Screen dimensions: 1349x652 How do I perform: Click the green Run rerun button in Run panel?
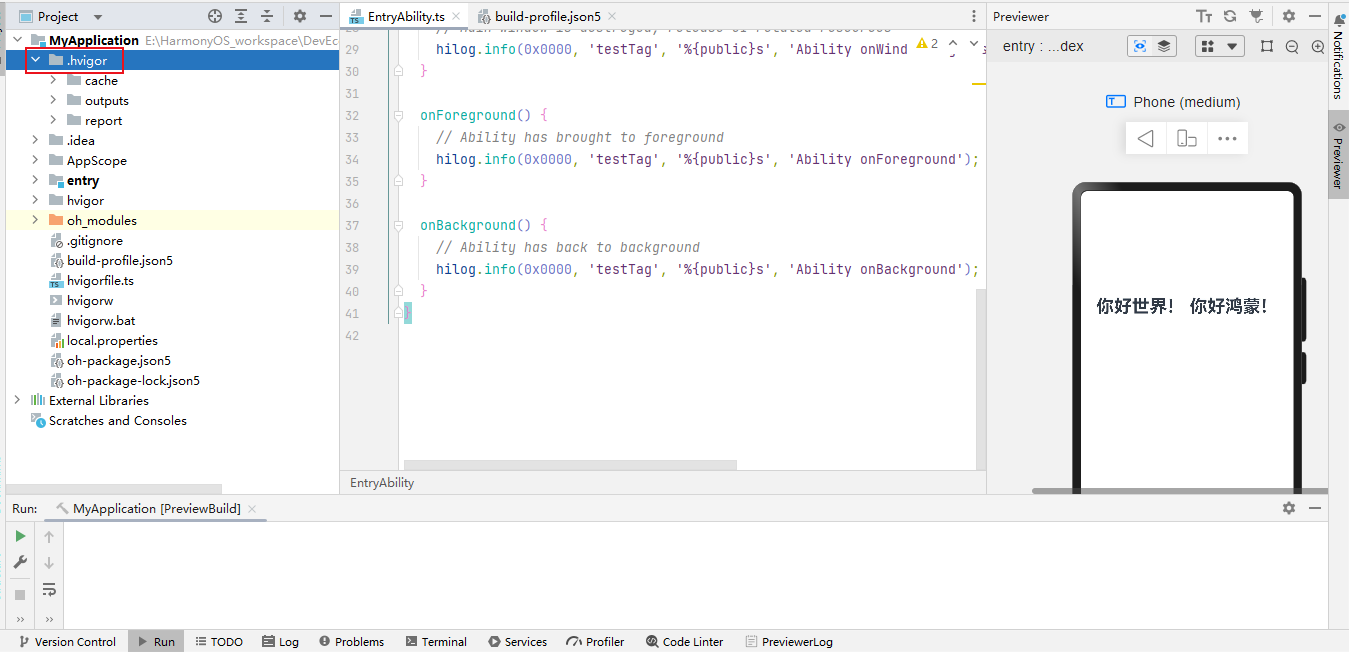pyautogui.click(x=20, y=536)
